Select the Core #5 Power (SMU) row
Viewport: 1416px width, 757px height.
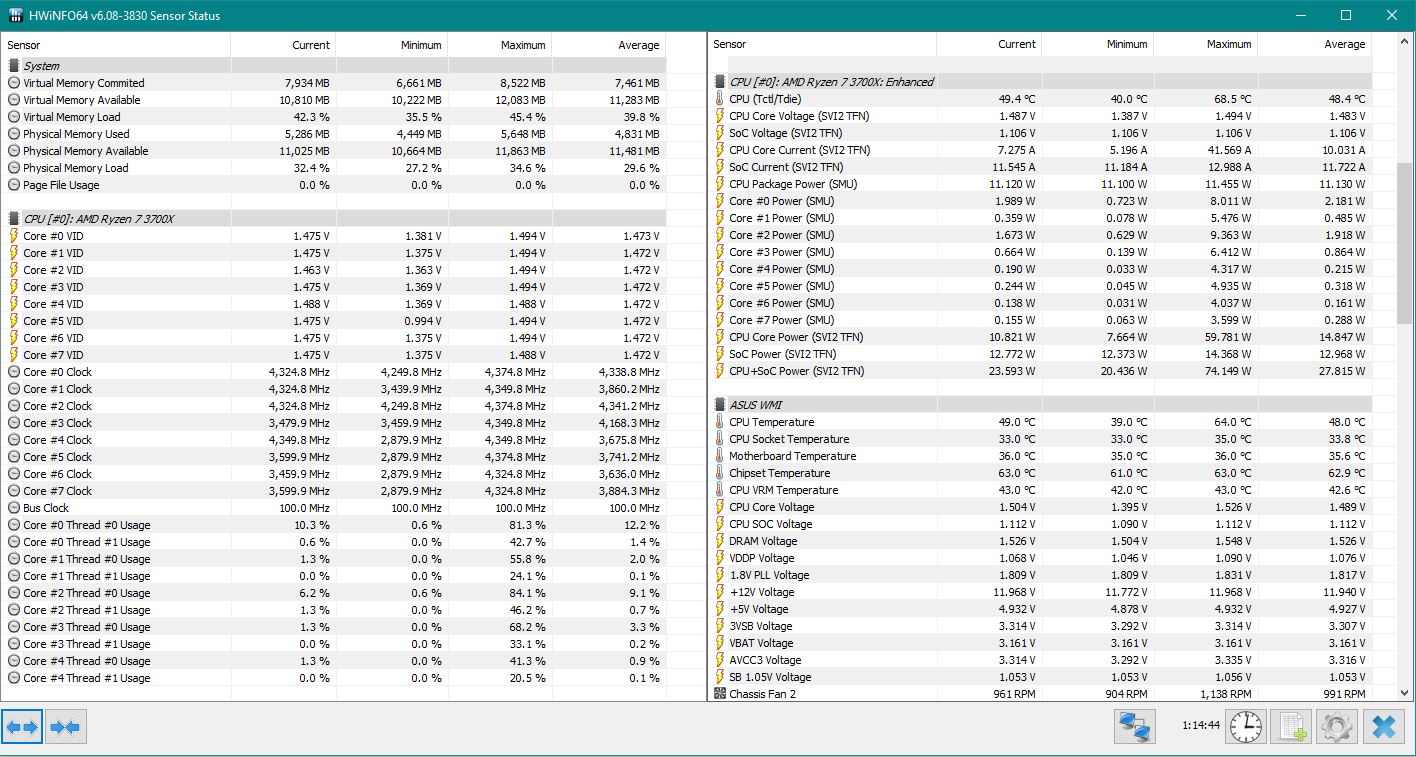1040,286
